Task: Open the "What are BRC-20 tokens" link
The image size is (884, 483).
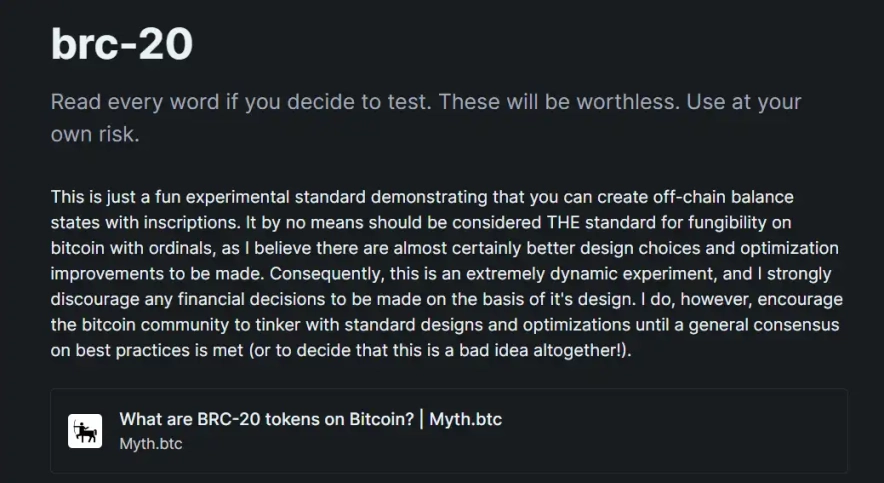Action: coord(310,419)
